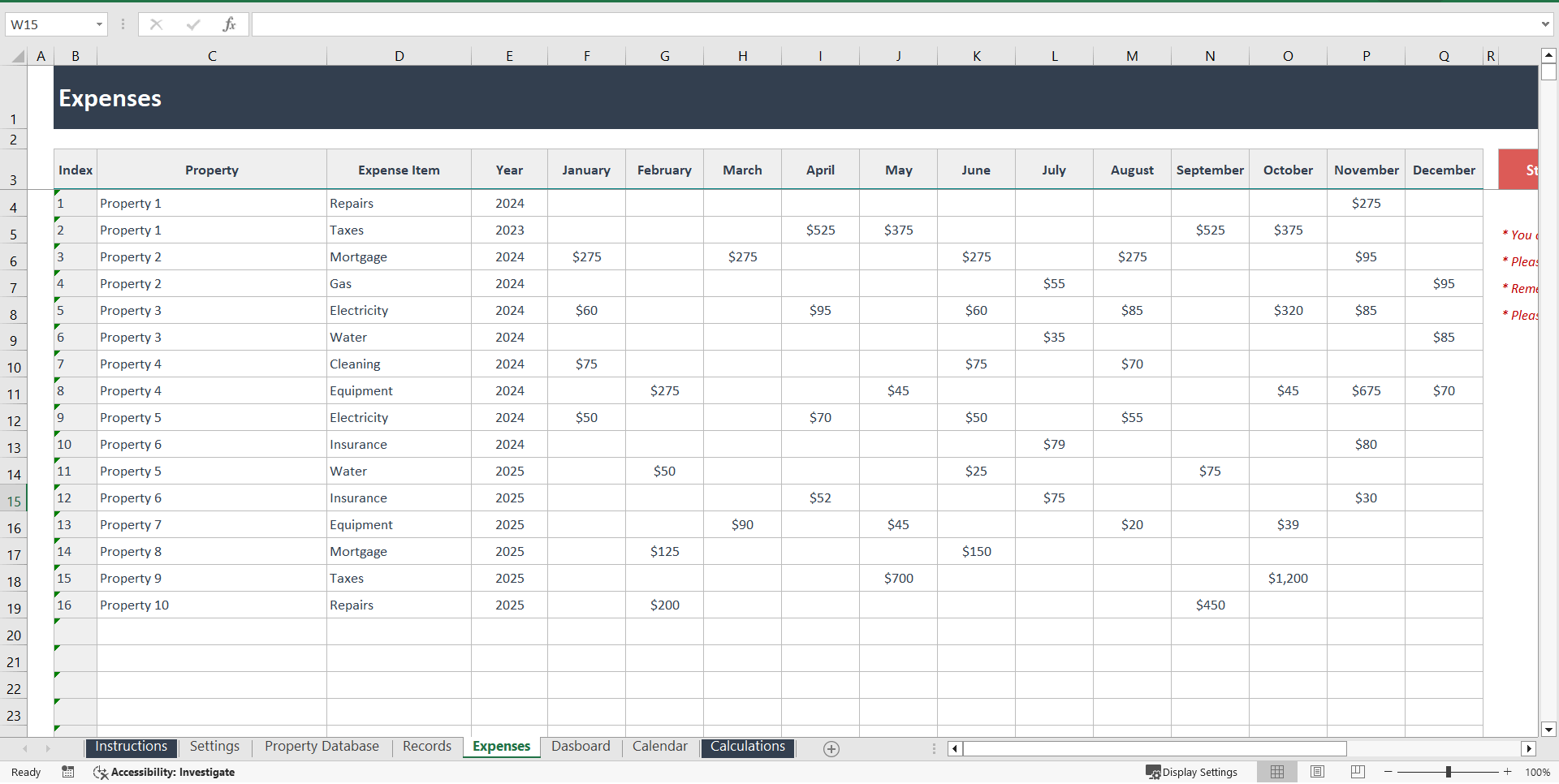Open the Instructions sheet tab
Screen dimensions: 1559x784
click(x=131, y=747)
